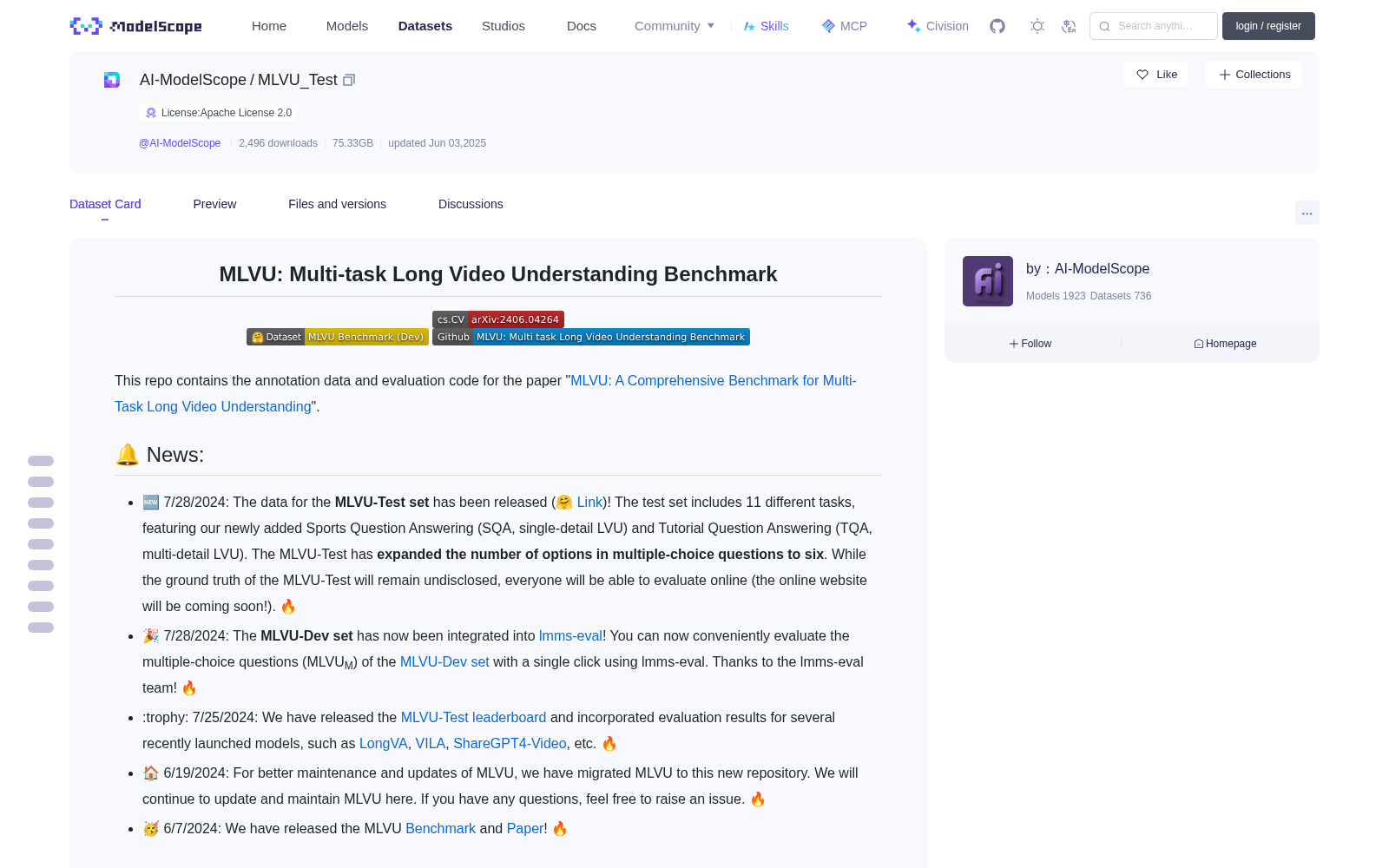Open the Civision nav link

947,26
